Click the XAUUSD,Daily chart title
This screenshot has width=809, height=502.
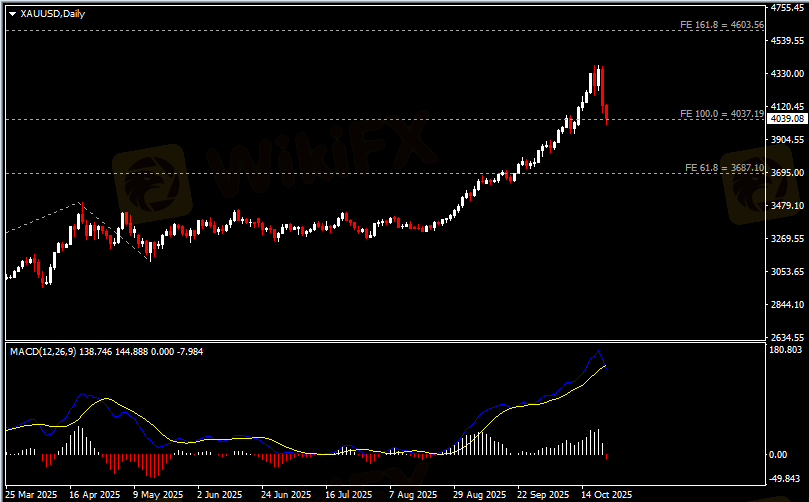tap(53, 14)
